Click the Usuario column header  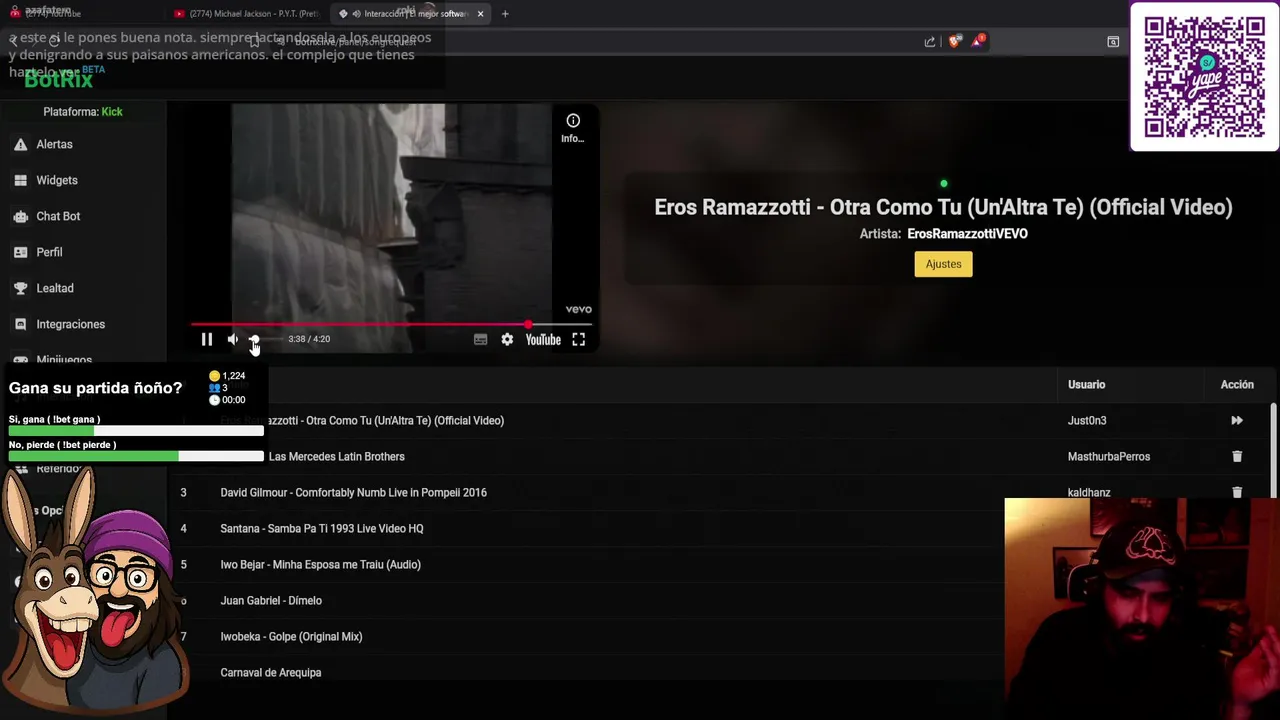[x=1086, y=385]
